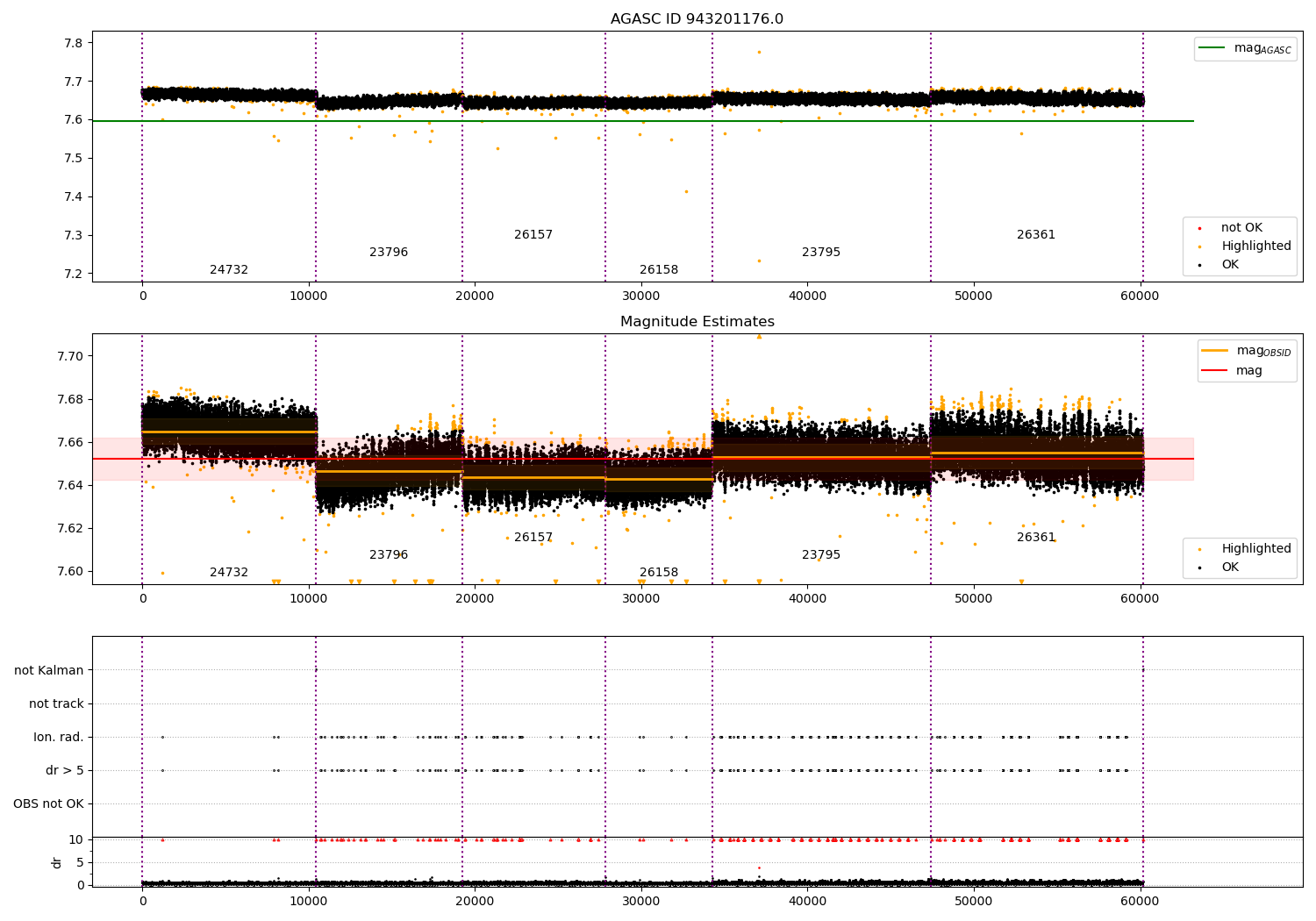
Task: Click the 7.60 tick on the middle plot
Action: click(x=71, y=571)
